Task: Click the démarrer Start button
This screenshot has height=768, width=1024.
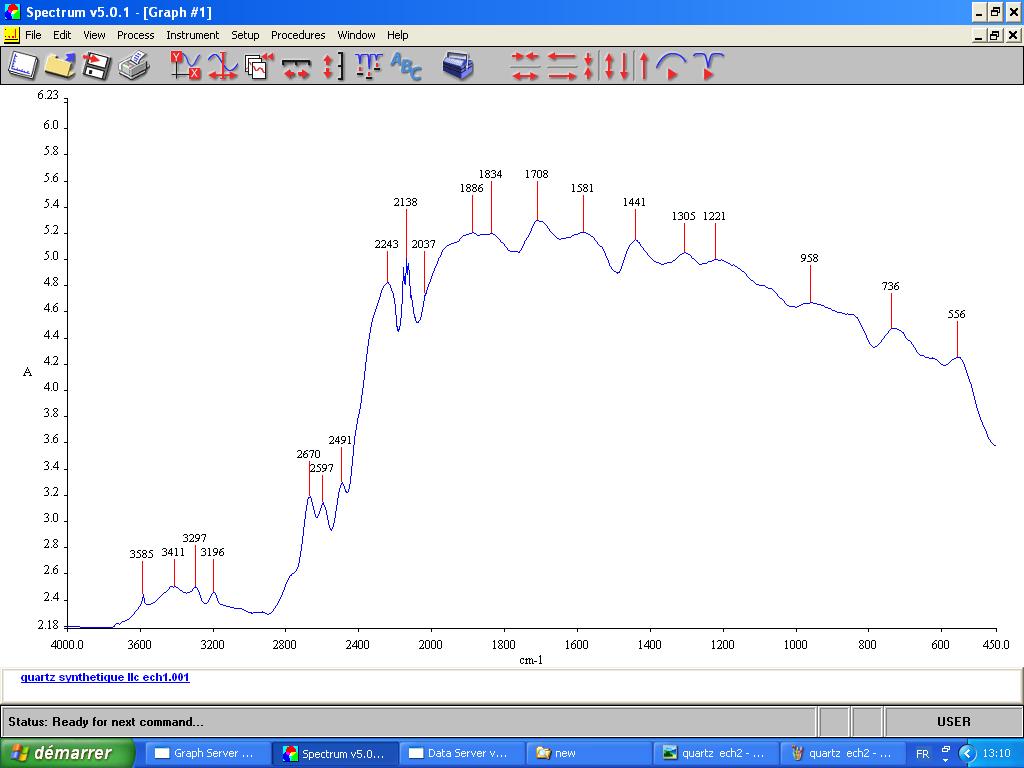Action: (68, 753)
